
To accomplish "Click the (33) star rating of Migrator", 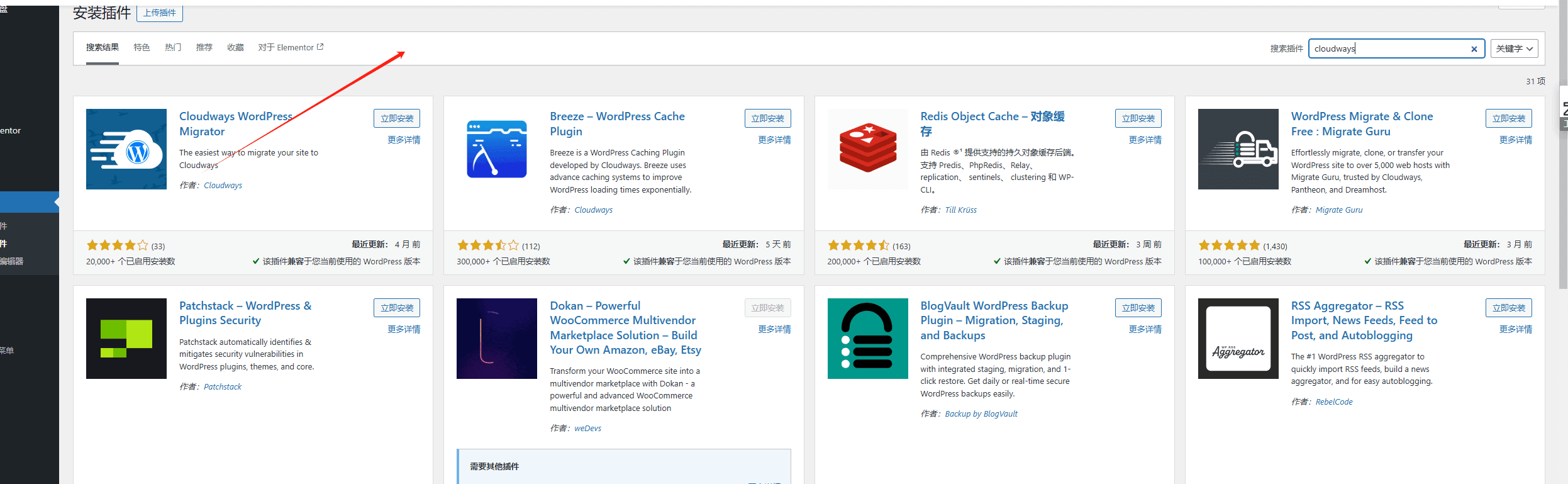I will pyautogui.click(x=125, y=245).
